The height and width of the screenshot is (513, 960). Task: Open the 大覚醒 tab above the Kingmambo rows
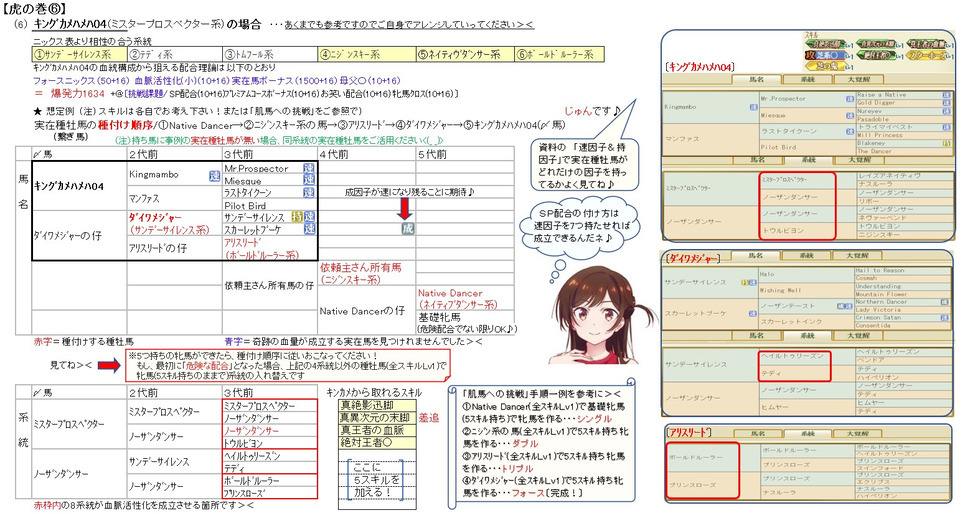click(858, 79)
